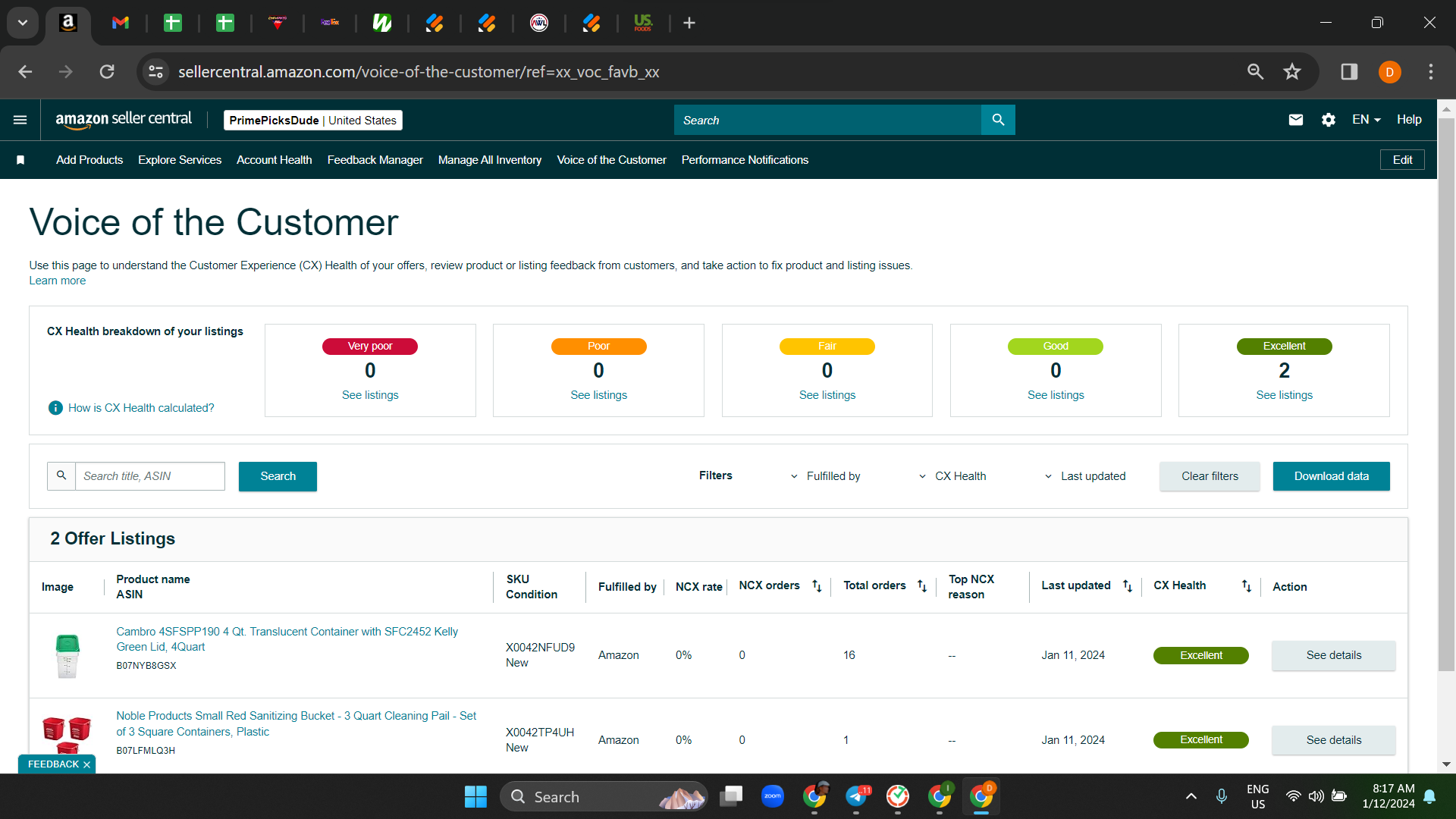
Task: Open Explore Services menu item
Action: [180, 160]
